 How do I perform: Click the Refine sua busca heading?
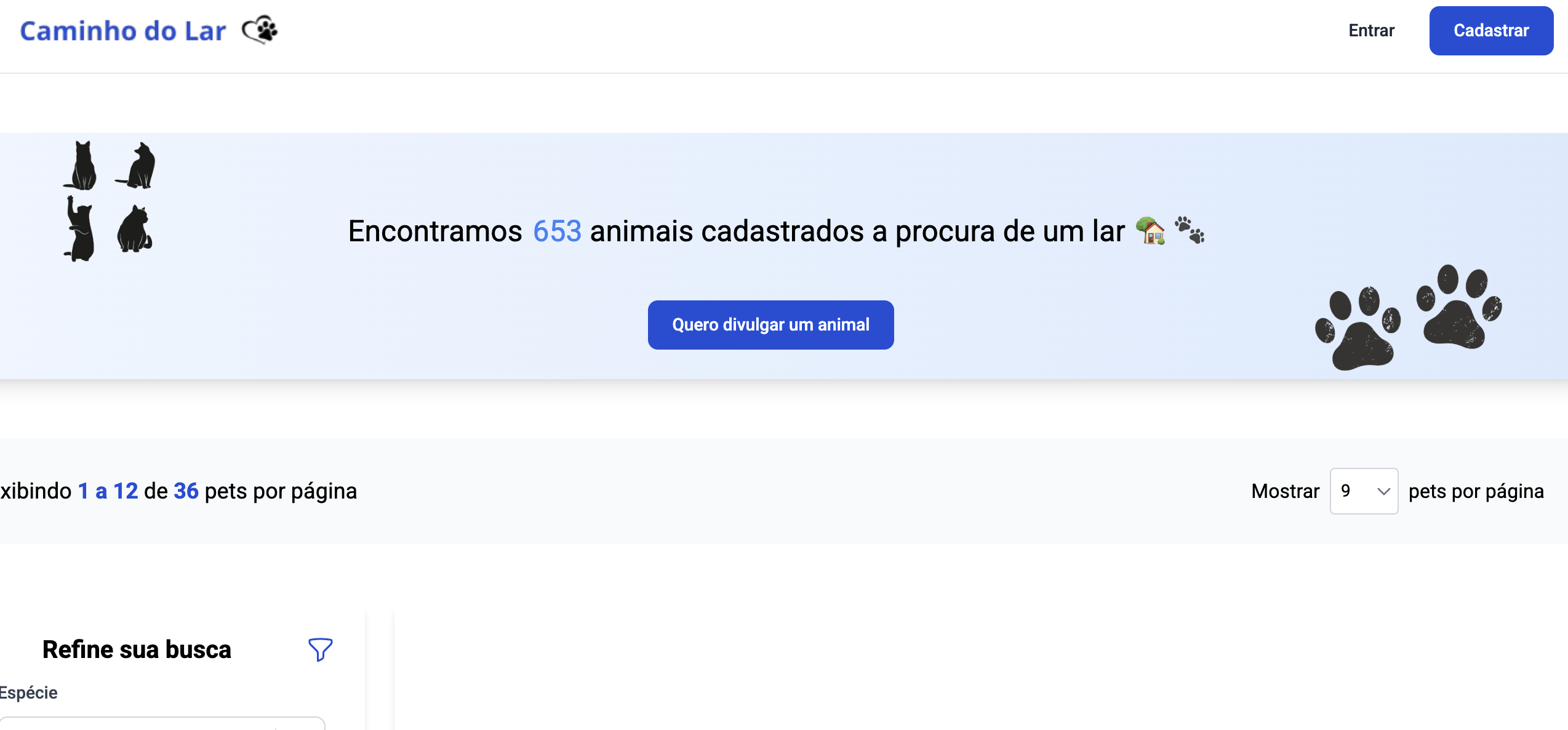137,649
